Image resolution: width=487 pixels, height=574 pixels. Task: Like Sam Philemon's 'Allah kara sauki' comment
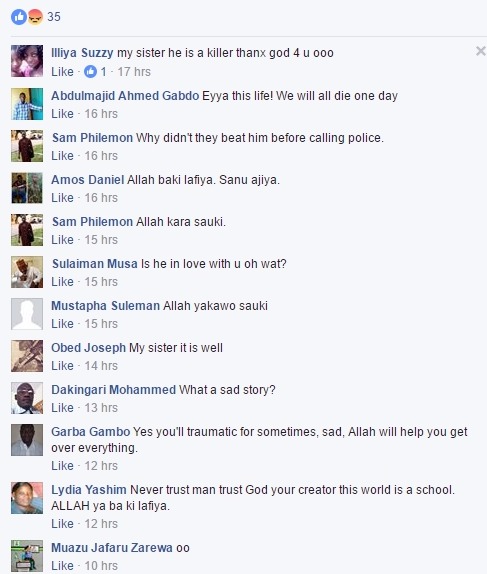pos(62,240)
